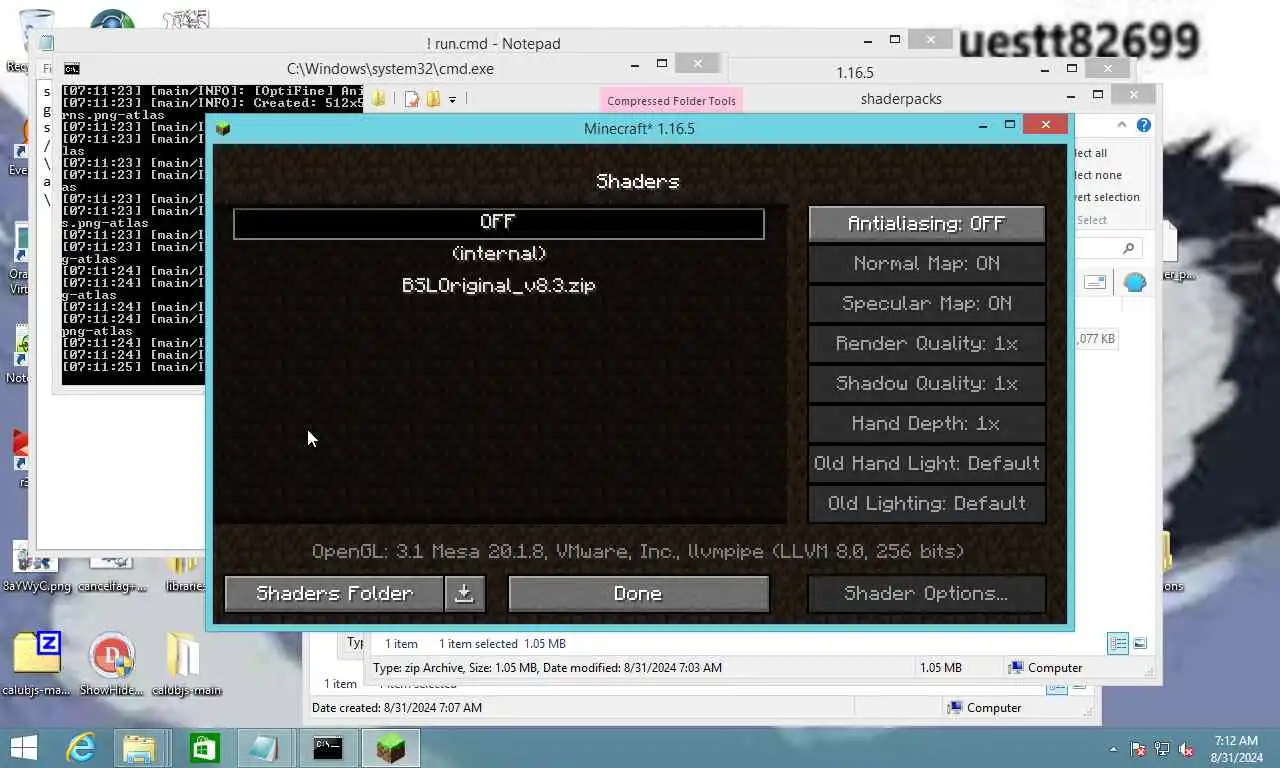
Task: Change Shadow Quality: 1x option
Action: [x=926, y=384]
